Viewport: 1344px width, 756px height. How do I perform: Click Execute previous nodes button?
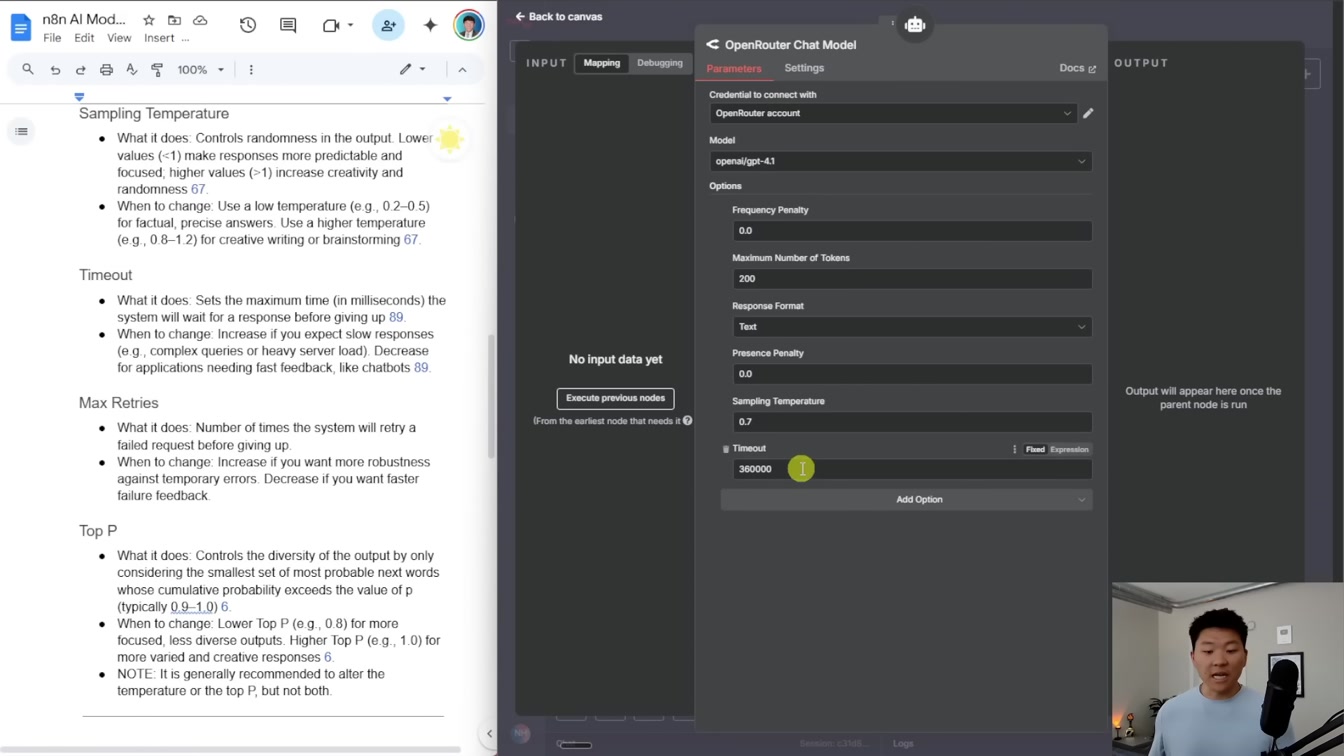coord(615,398)
